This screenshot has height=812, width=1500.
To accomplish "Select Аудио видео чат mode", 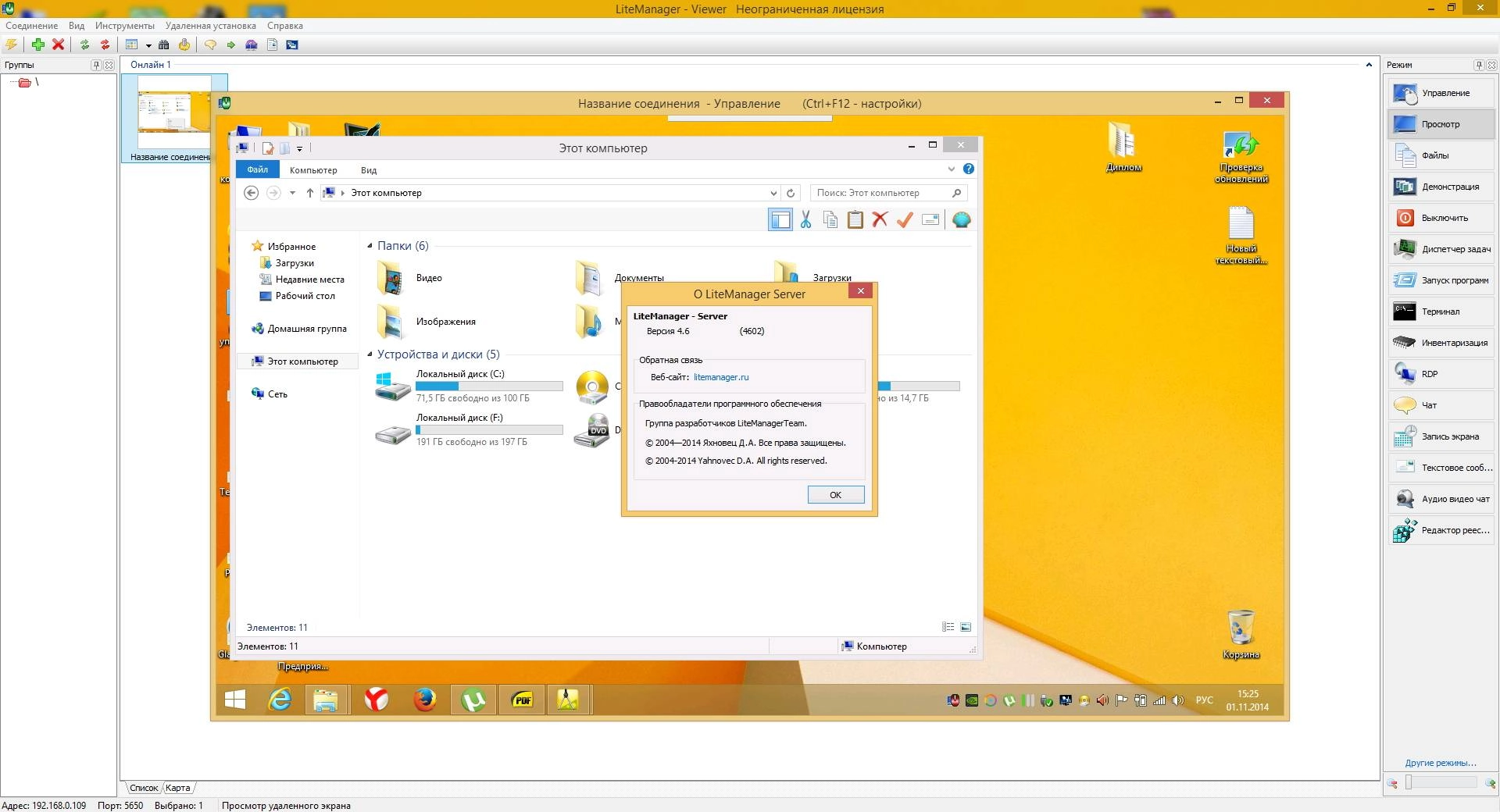I will [x=1441, y=499].
